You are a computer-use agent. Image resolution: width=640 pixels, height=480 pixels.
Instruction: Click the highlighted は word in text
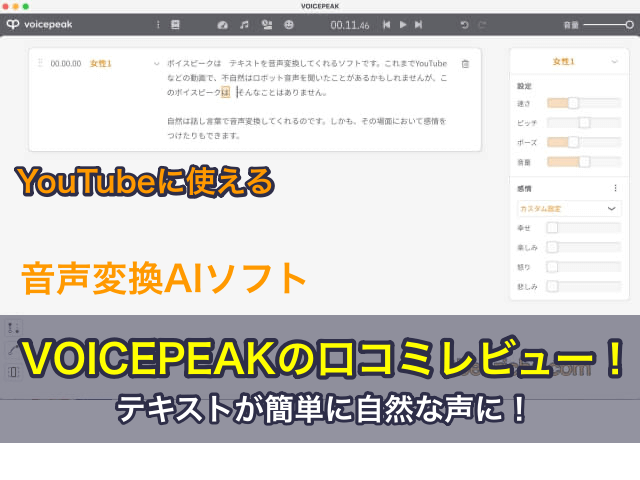[x=225, y=93]
